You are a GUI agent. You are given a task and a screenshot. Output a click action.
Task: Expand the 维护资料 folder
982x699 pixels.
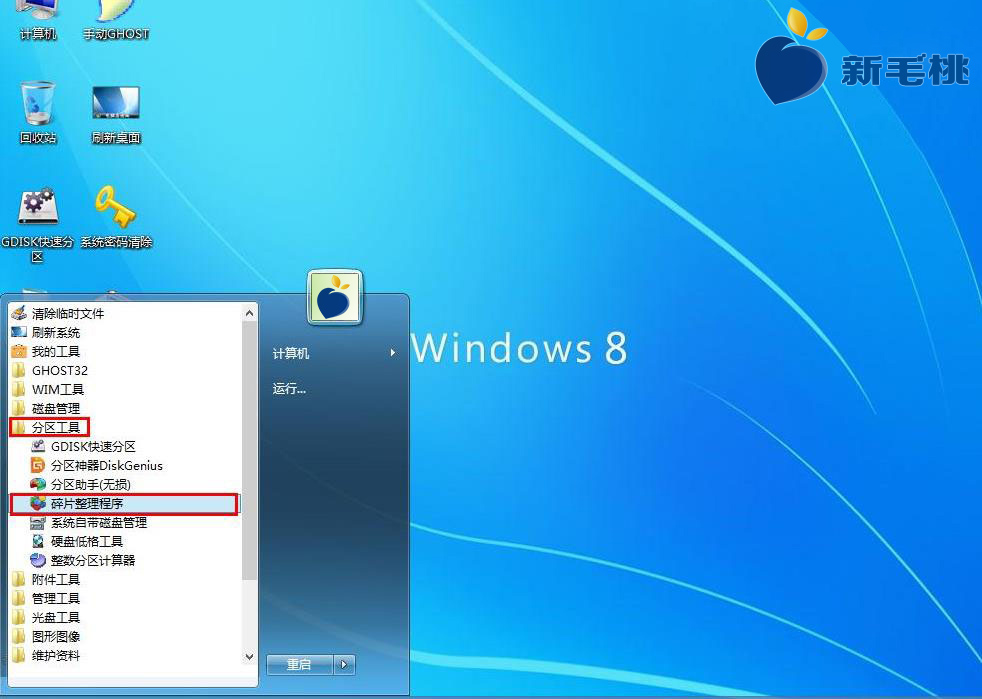tap(125, 655)
